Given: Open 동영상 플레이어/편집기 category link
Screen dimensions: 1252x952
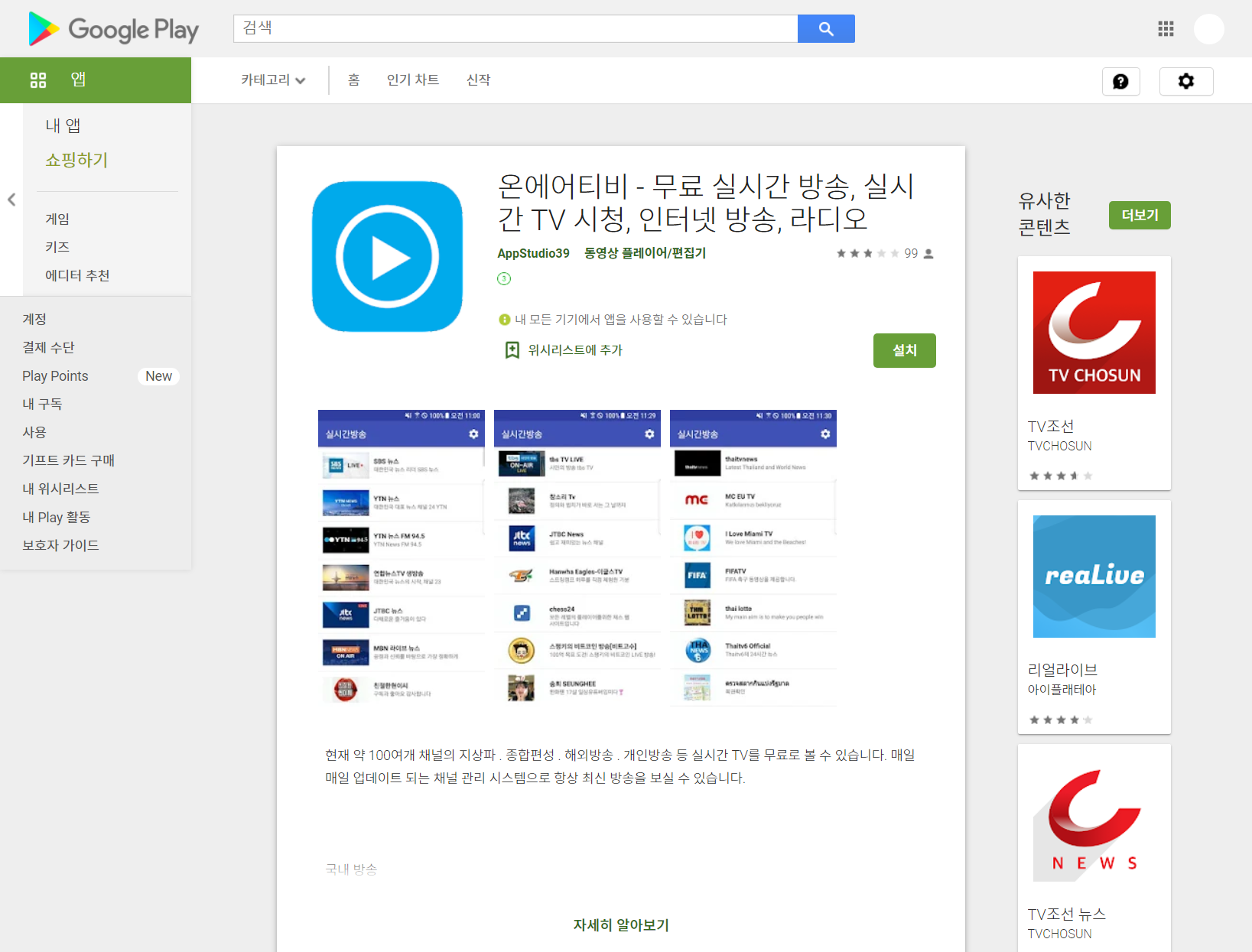Looking at the screenshot, I should tap(646, 253).
